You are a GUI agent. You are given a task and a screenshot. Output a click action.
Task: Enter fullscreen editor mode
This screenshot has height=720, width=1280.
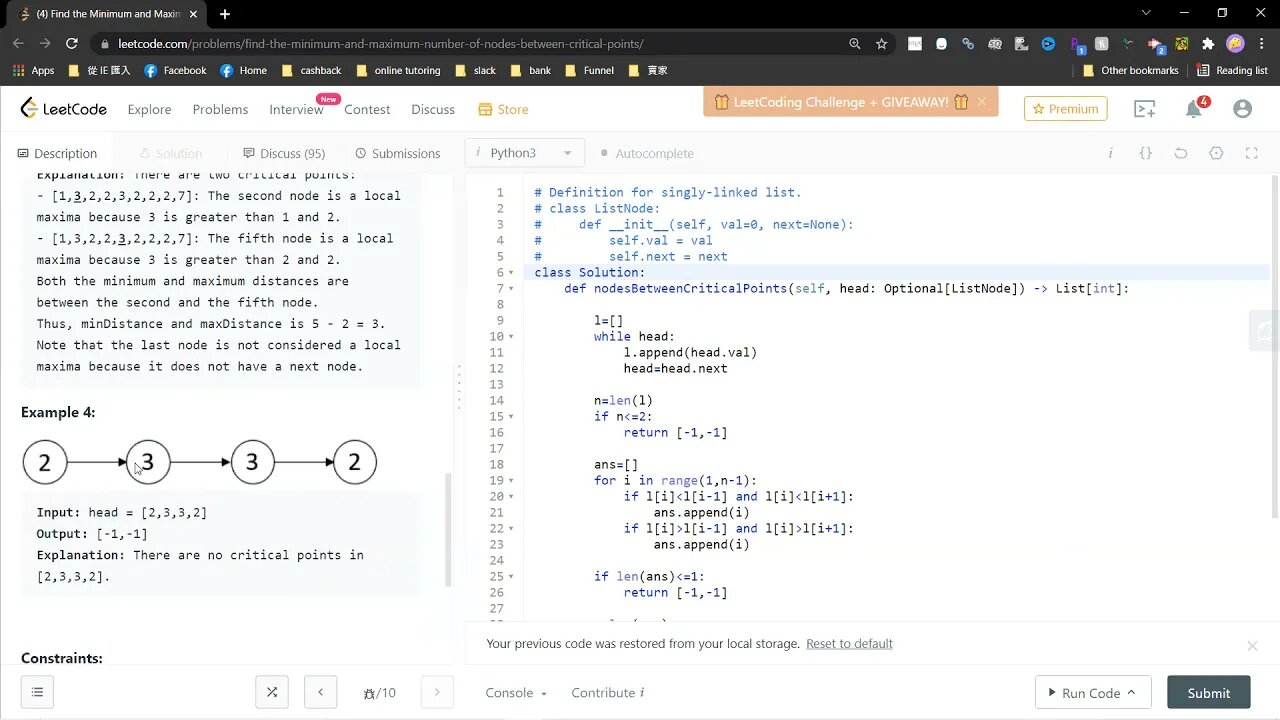pos(1251,153)
